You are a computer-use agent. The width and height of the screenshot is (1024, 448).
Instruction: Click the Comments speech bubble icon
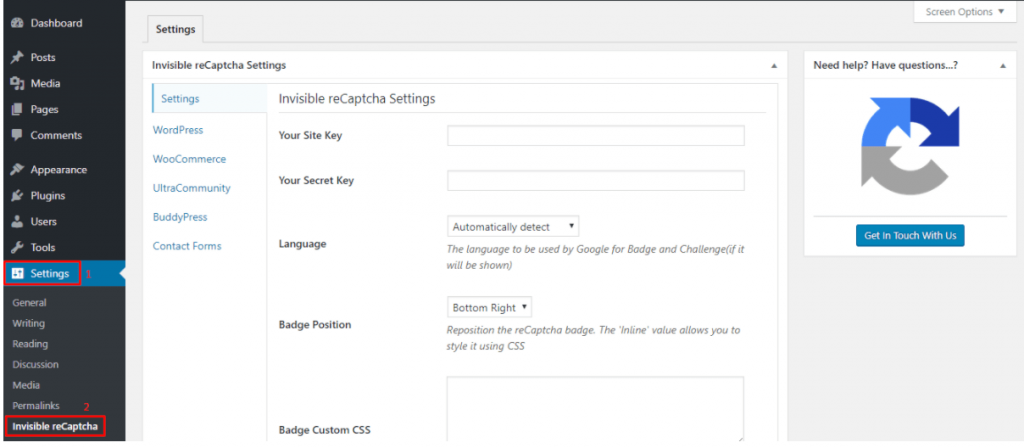[18, 136]
